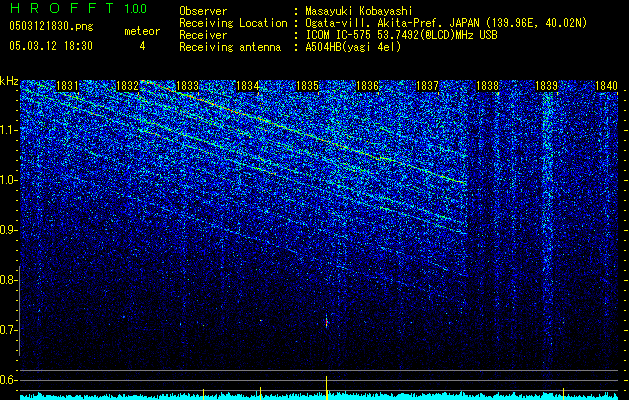Viewport: 629px width, 400px height.
Task: Select the 1831 time marker
Action: click(x=67, y=86)
